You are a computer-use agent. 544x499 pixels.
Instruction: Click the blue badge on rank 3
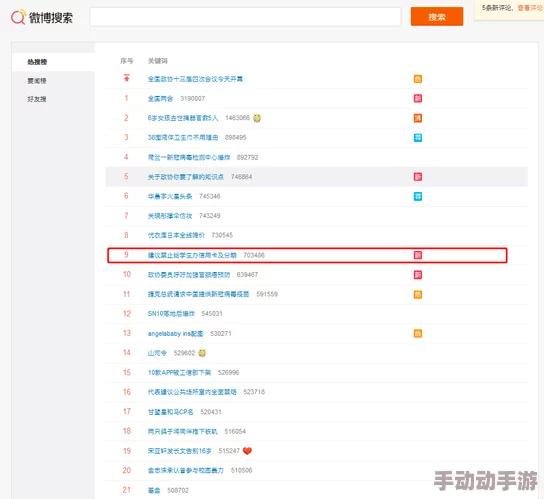coord(418,138)
